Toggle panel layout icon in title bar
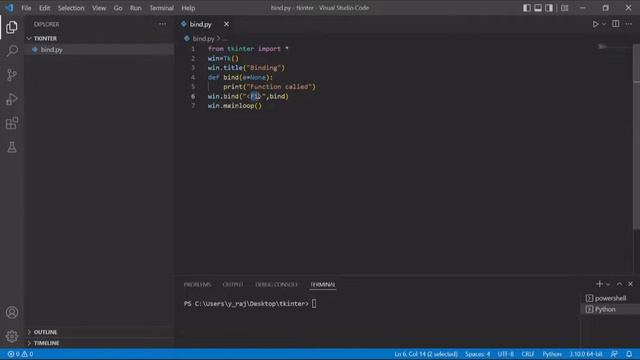This screenshot has width=640, height=360. click(x=538, y=8)
